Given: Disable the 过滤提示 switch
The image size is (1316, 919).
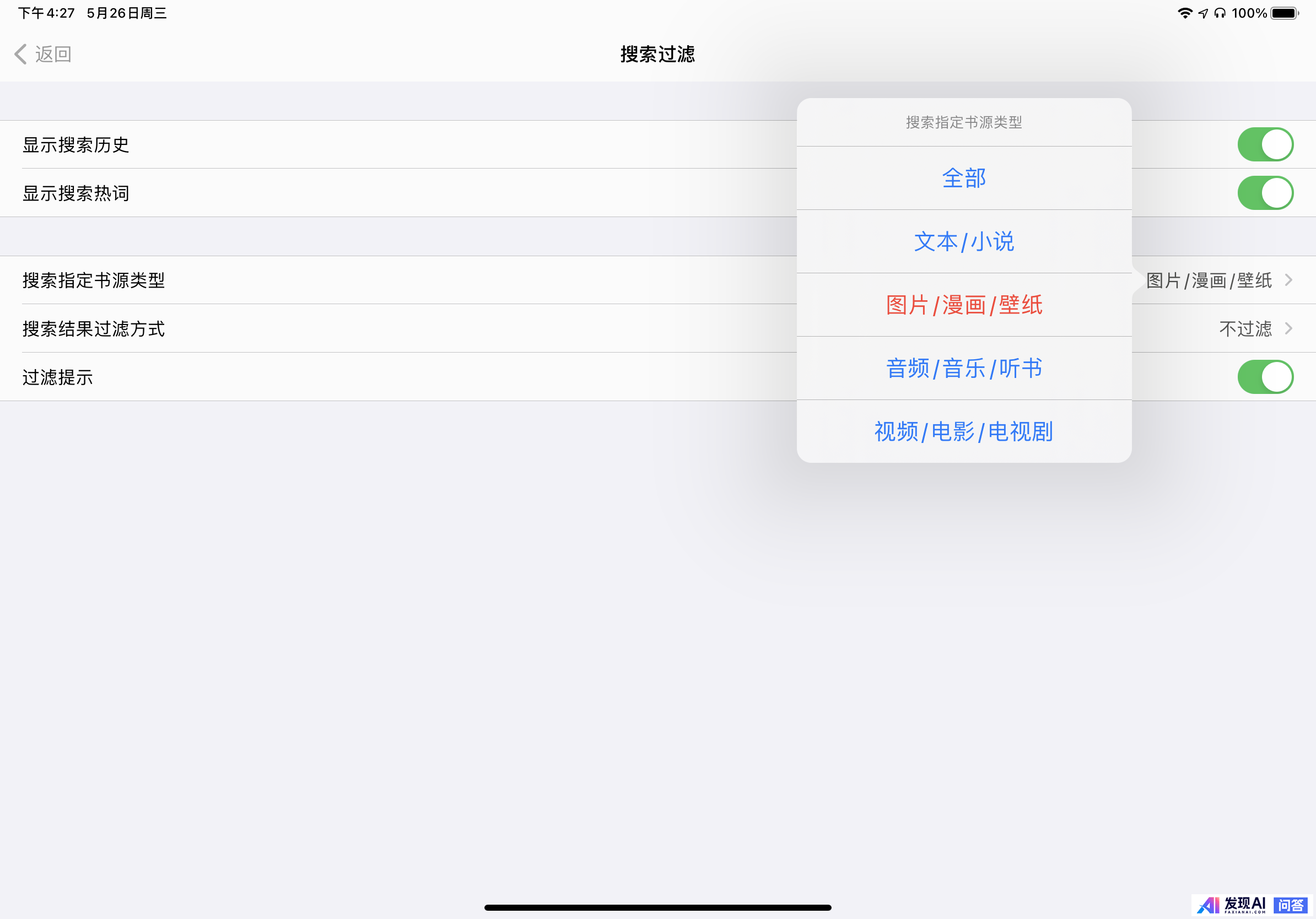Looking at the screenshot, I should point(1265,377).
